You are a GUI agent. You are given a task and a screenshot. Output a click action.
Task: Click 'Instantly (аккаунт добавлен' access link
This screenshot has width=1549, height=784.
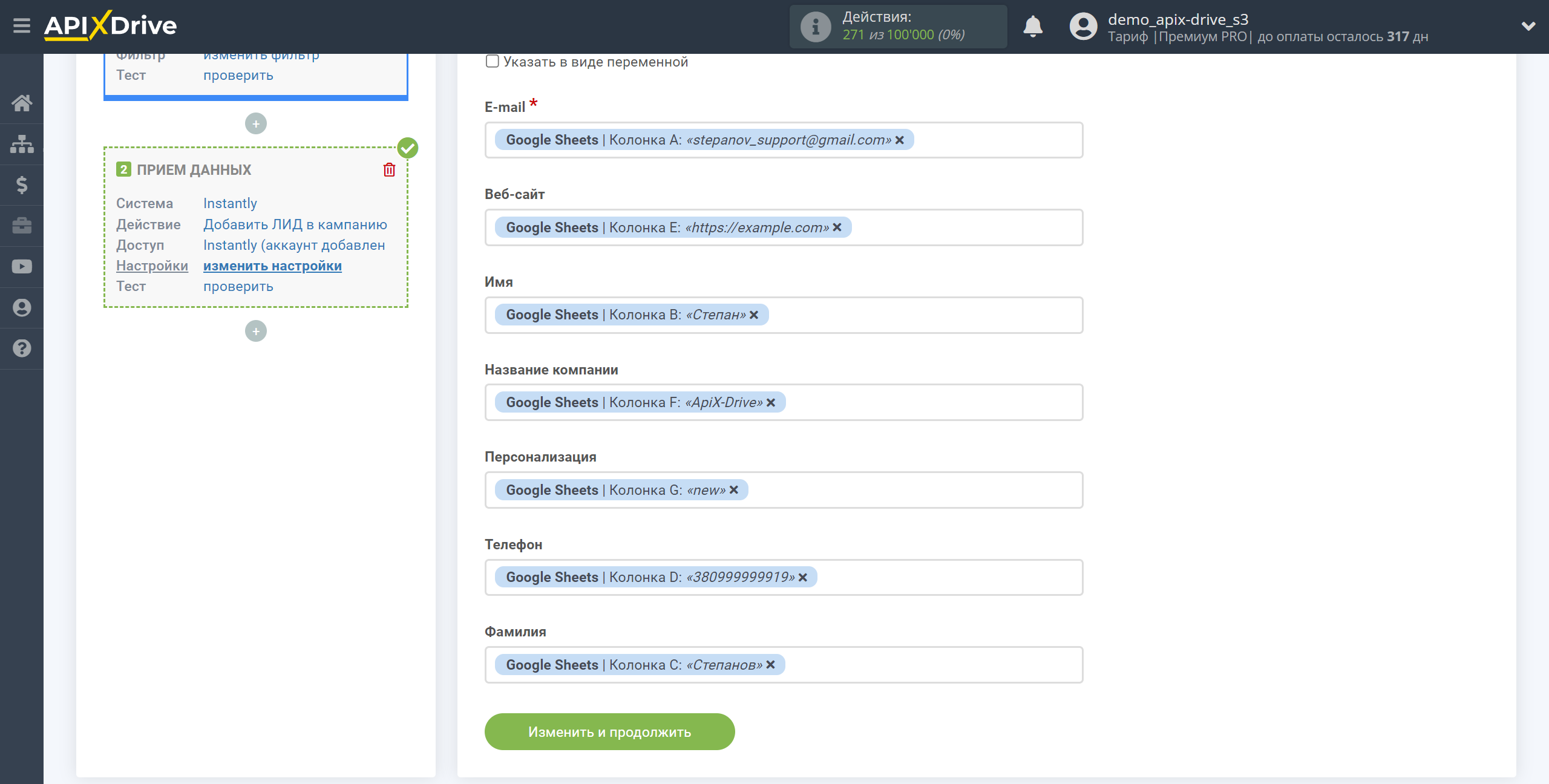point(294,245)
